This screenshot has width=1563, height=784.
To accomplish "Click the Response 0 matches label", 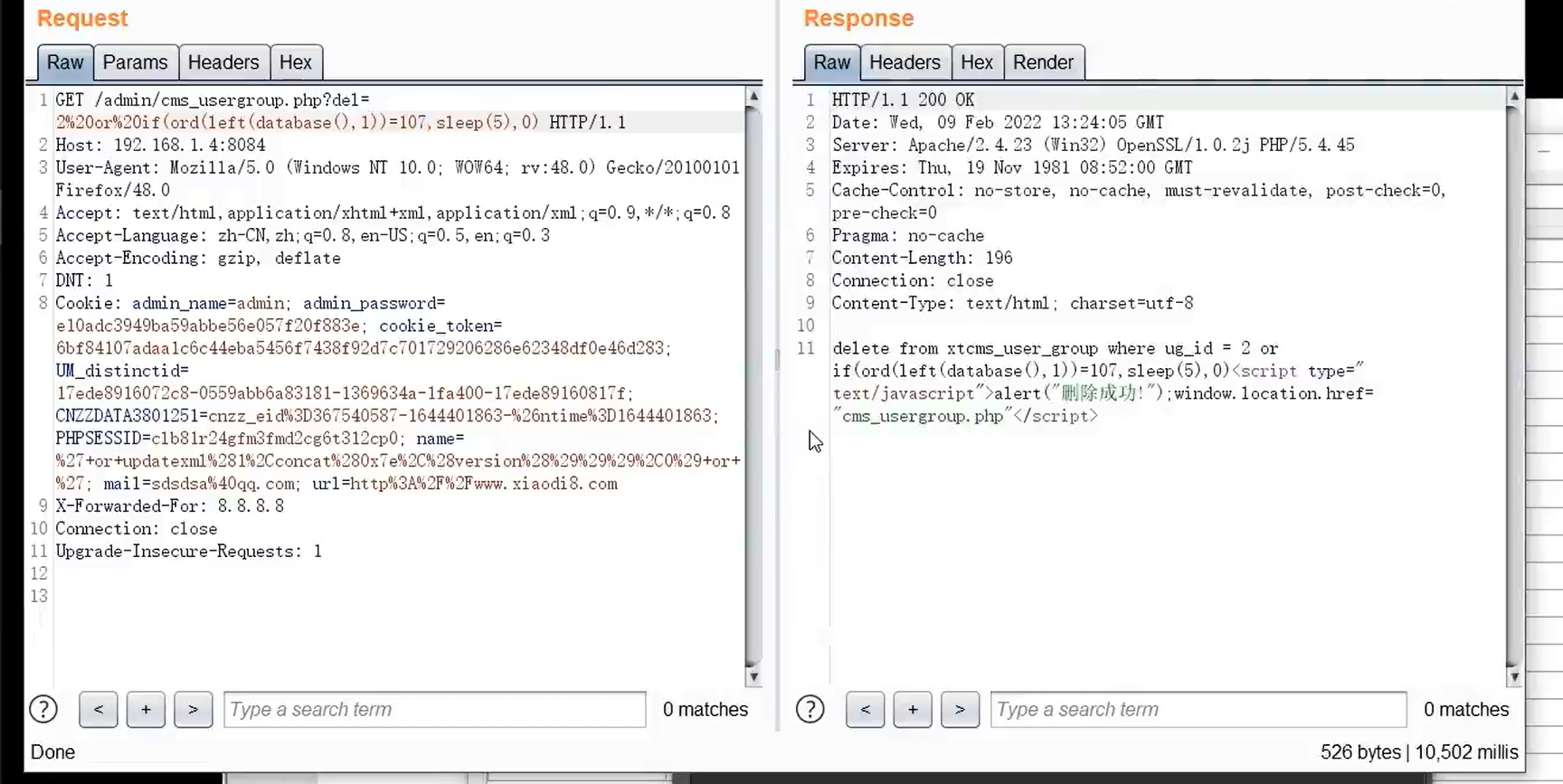I will 1466,710.
